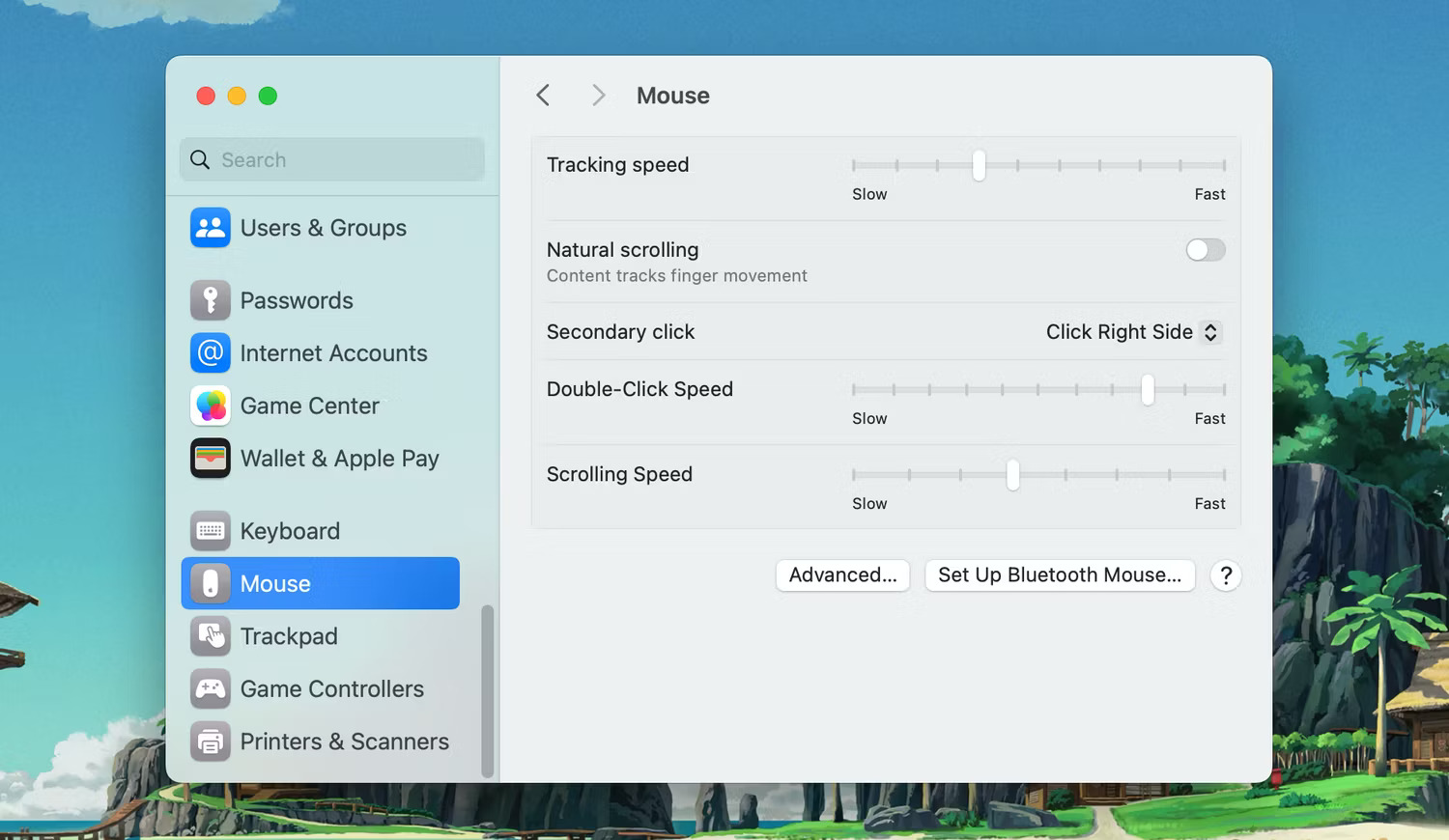The width and height of the screenshot is (1449, 840).
Task: Click the Game Controllers icon
Action: (x=211, y=688)
